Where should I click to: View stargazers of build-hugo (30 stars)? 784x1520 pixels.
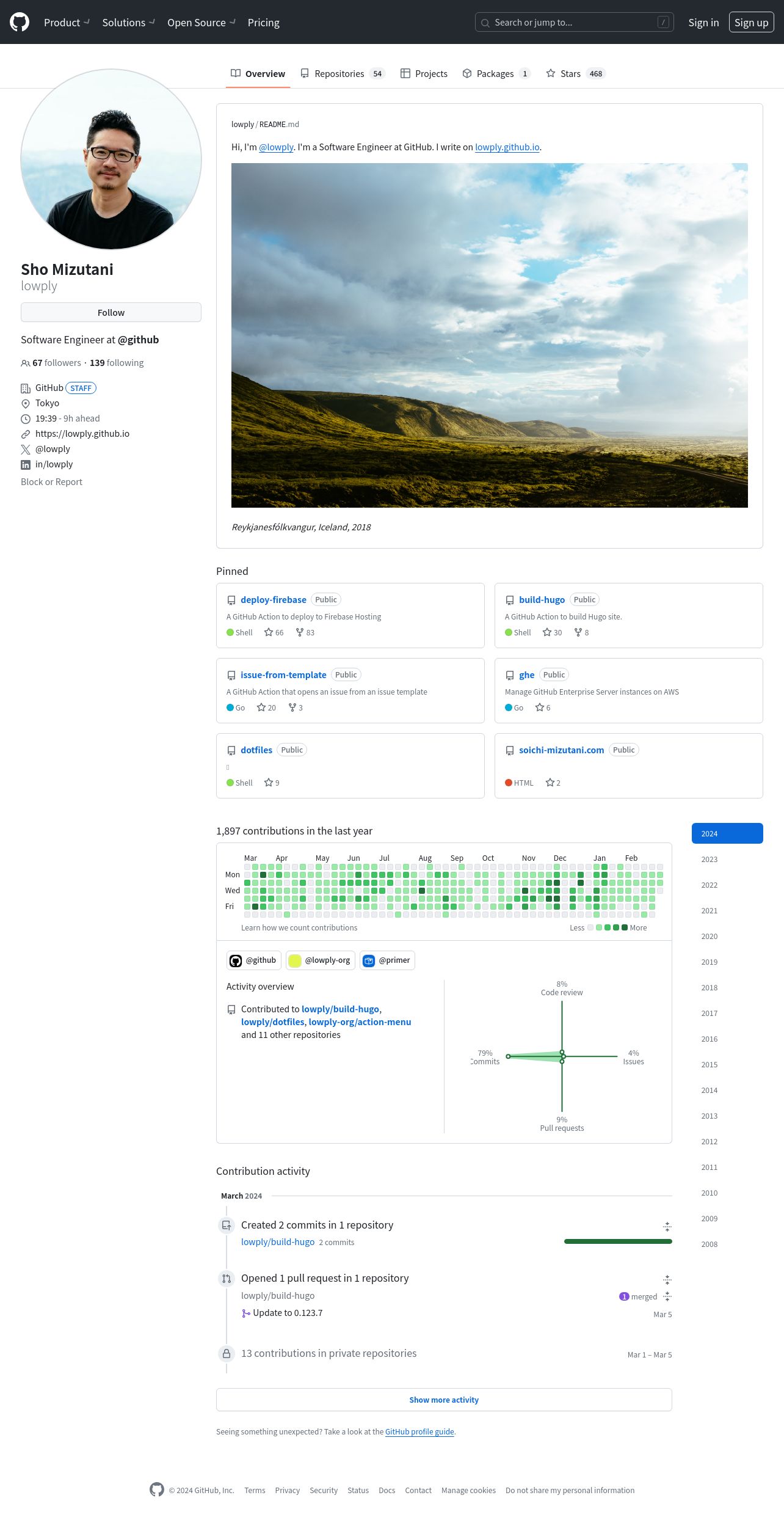pyautogui.click(x=552, y=632)
